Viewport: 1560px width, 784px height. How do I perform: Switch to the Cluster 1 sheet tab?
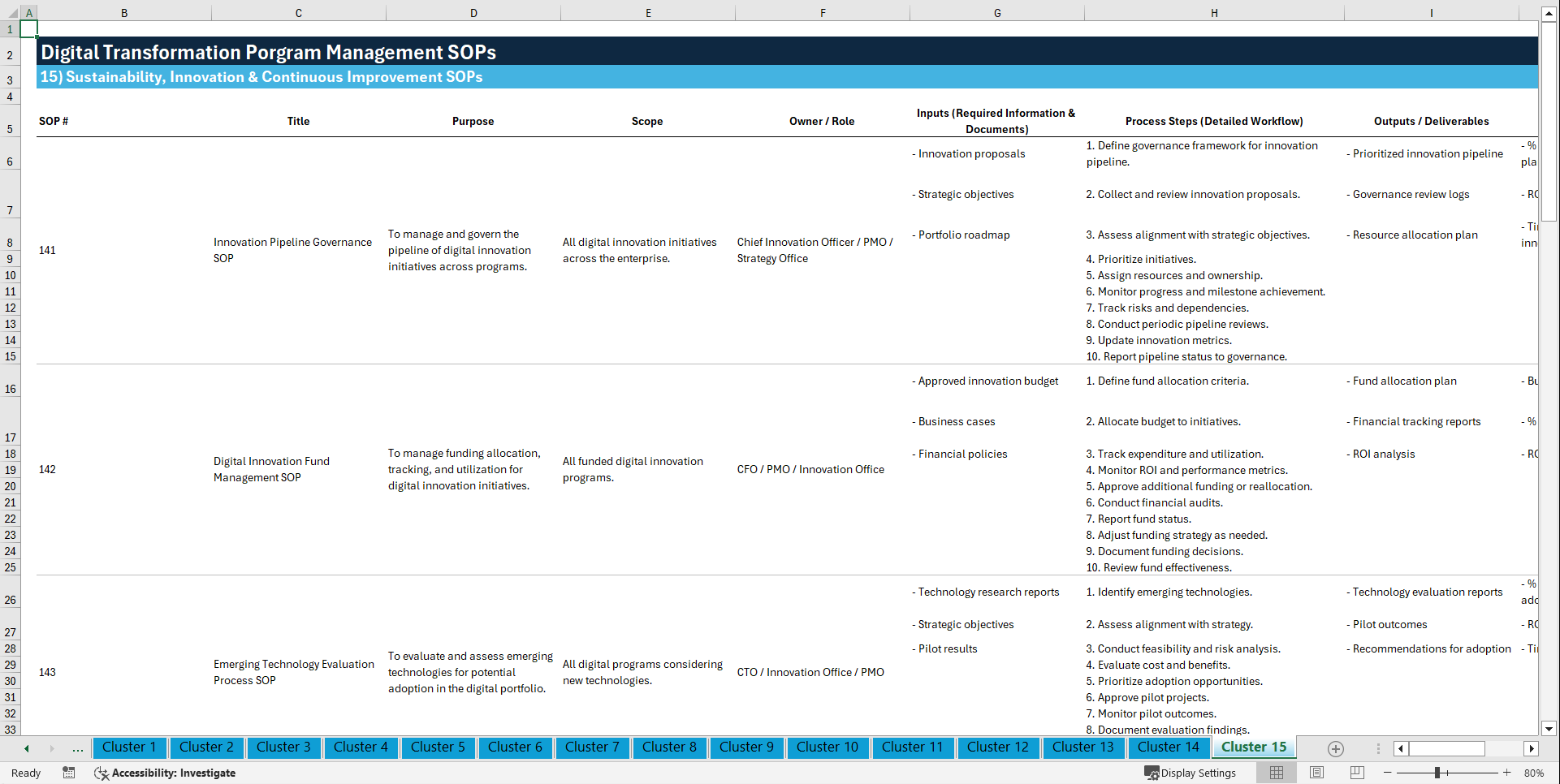(129, 747)
